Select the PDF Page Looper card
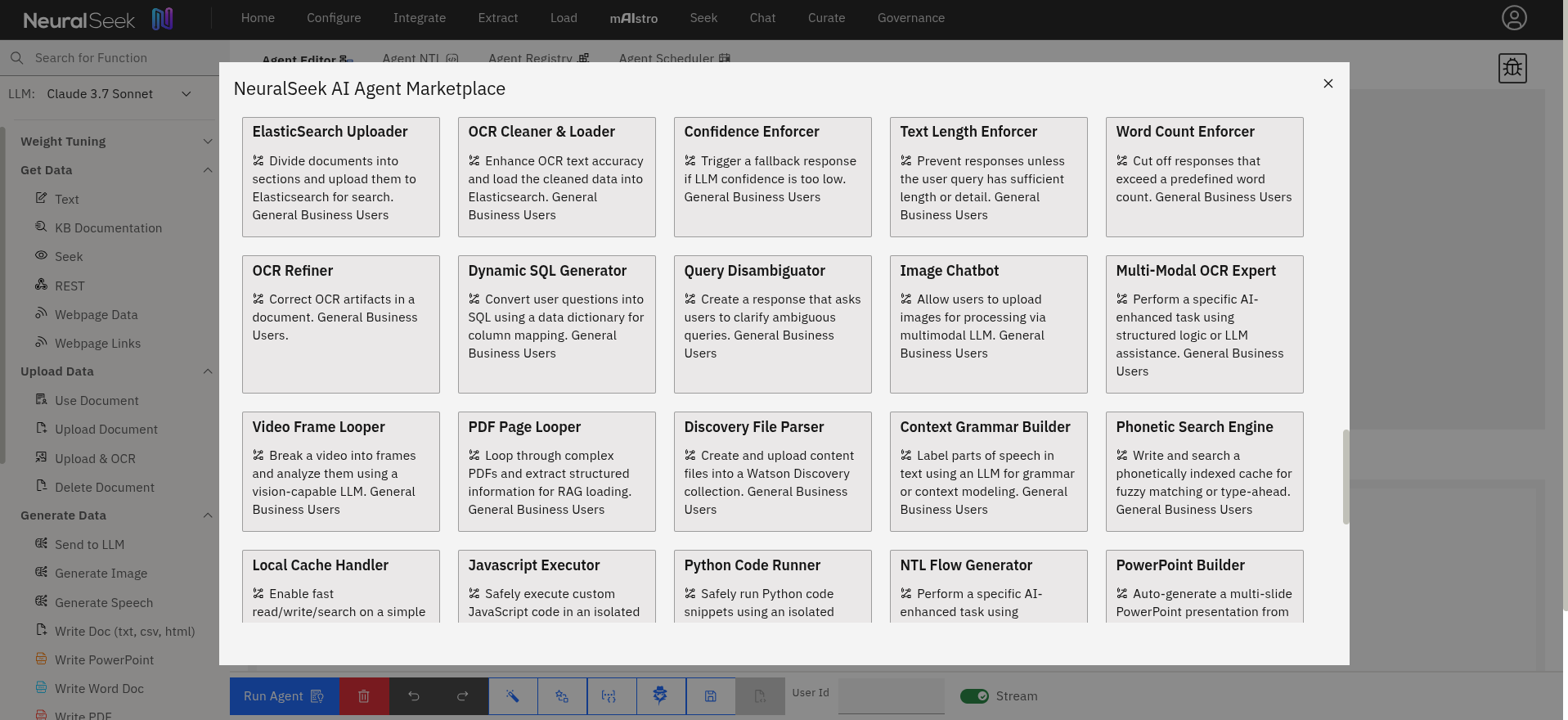The width and height of the screenshot is (1568, 720). coord(557,471)
